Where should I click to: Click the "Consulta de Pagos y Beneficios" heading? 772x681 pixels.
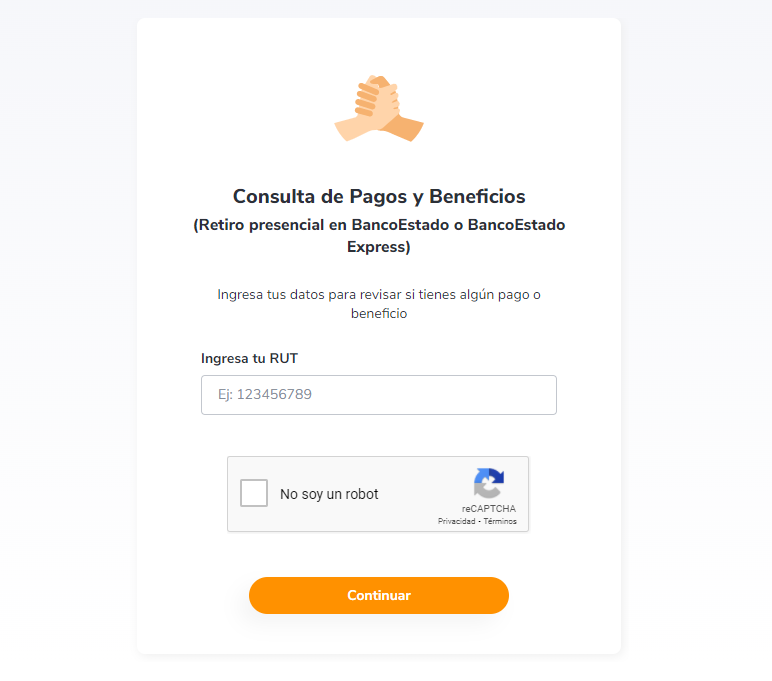click(x=378, y=196)
